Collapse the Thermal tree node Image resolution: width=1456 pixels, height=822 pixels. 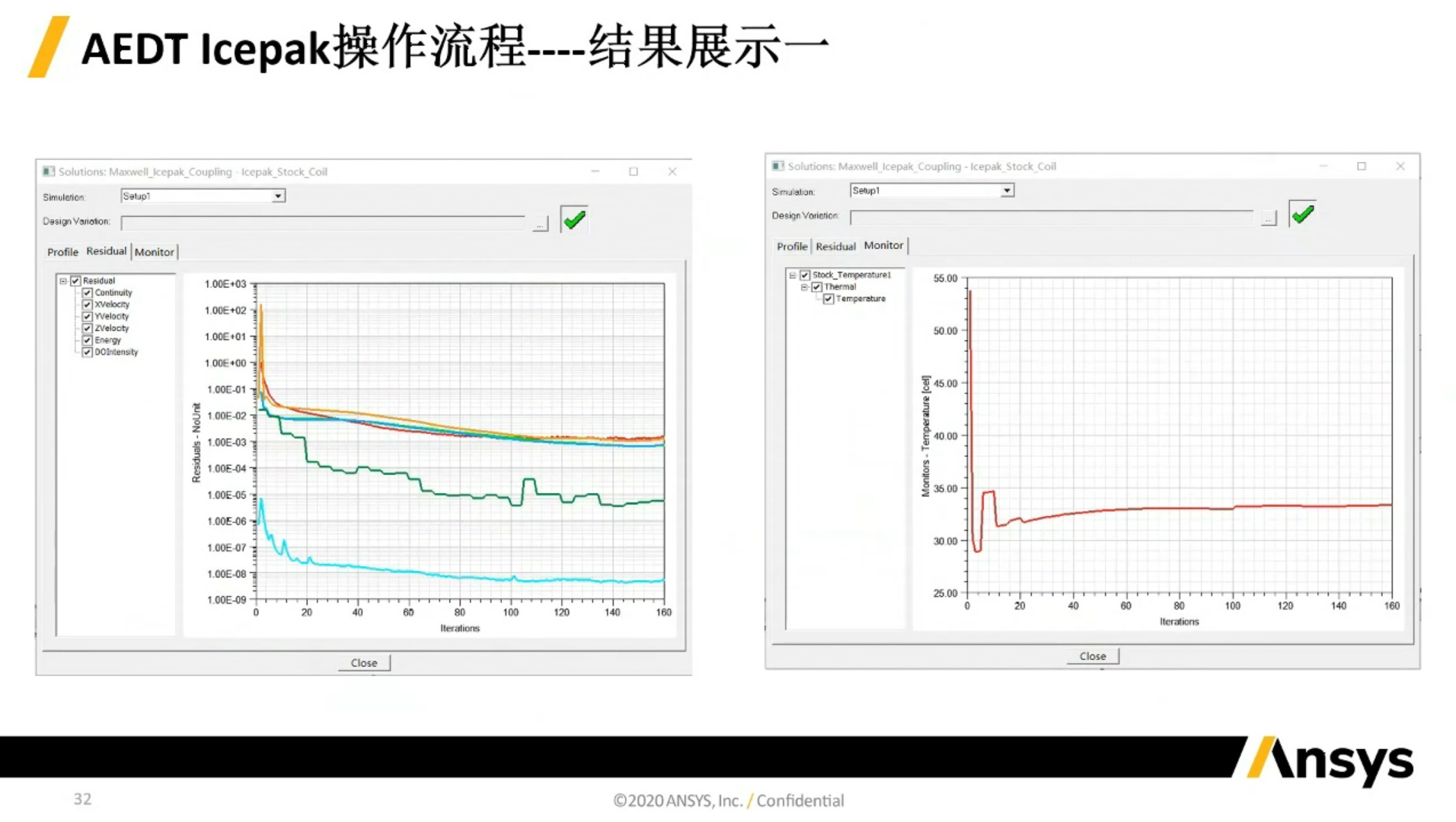coord(804,287)
